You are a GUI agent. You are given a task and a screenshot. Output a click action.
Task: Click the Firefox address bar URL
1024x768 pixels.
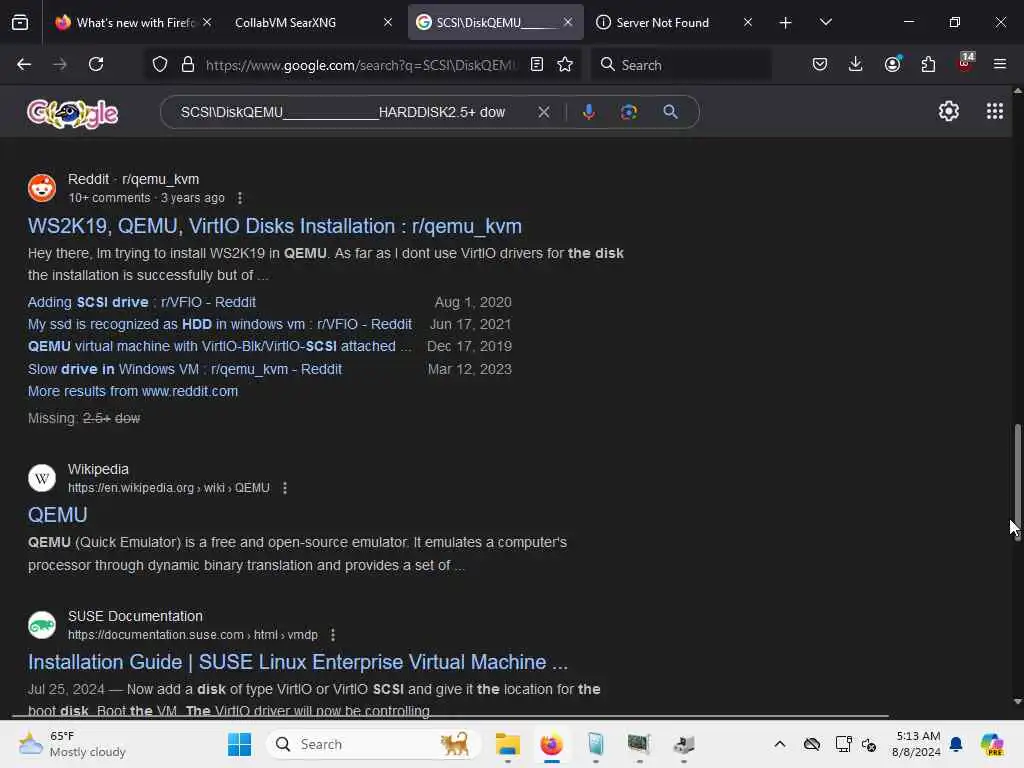tap(361, 65)
